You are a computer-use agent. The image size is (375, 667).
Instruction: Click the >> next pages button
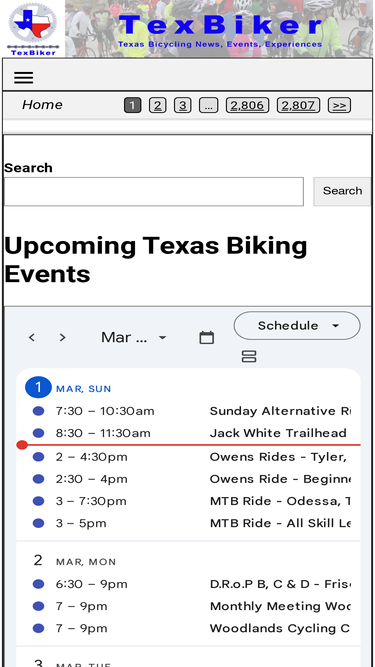point(339,105)
